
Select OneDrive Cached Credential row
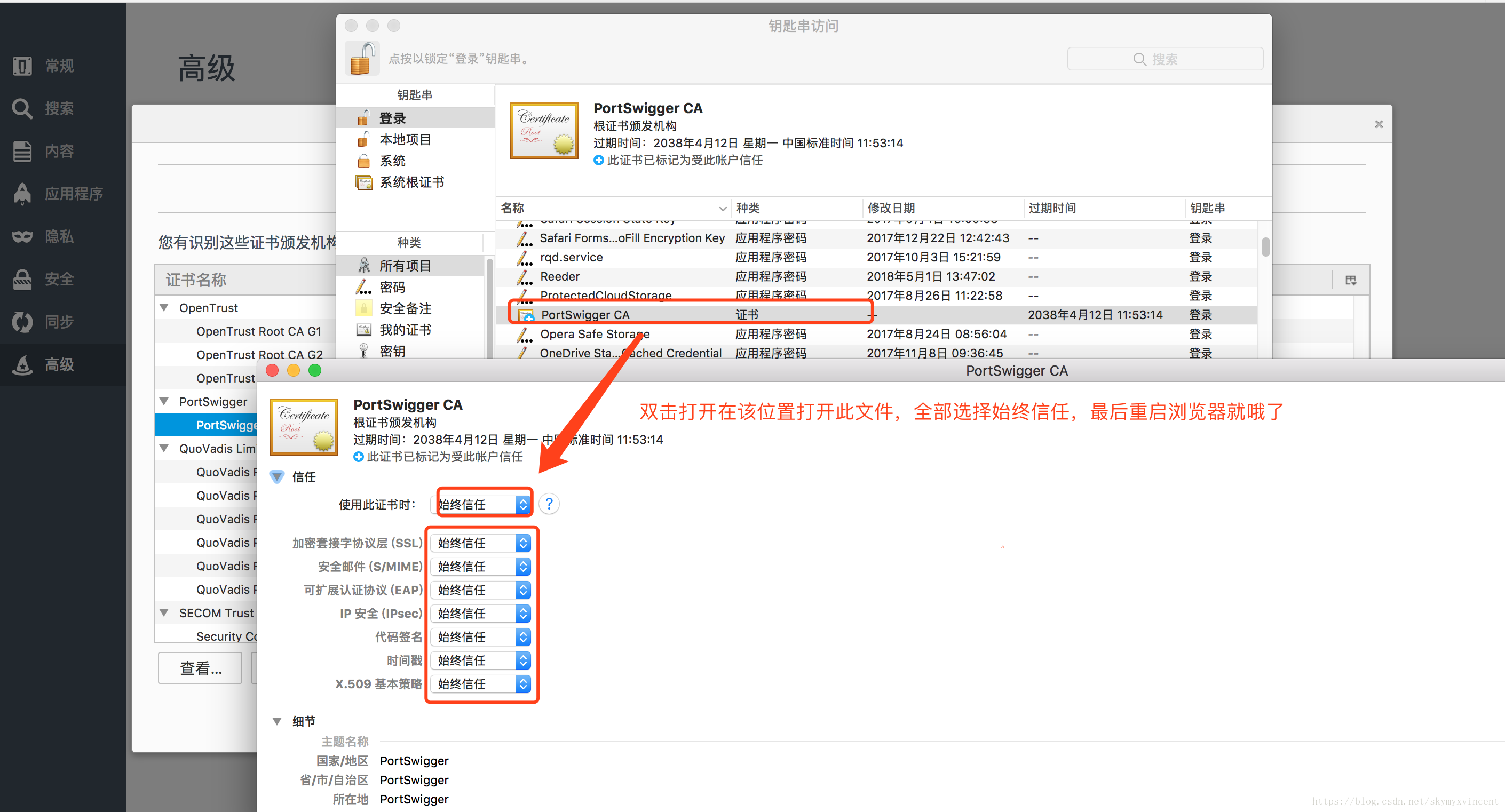(x=876, y=352)
